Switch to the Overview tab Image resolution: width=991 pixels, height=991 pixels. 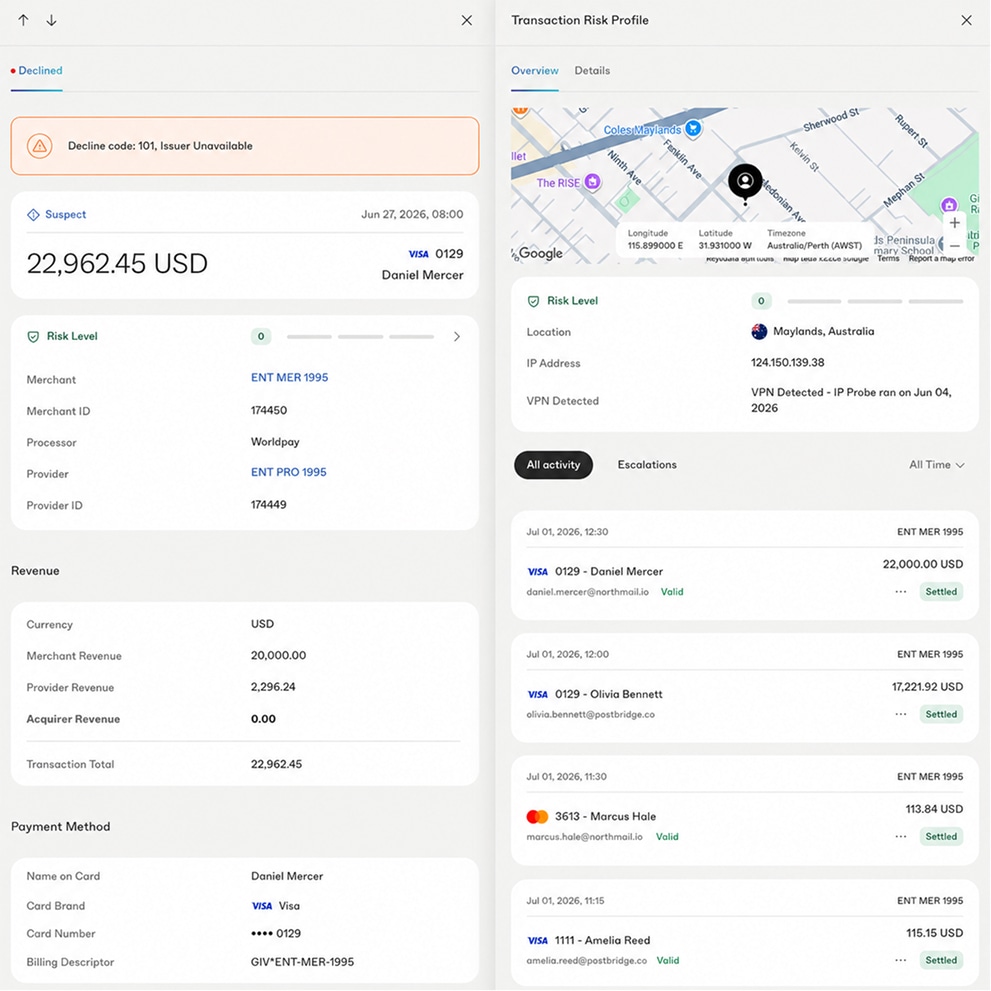[x=535, y=71]
